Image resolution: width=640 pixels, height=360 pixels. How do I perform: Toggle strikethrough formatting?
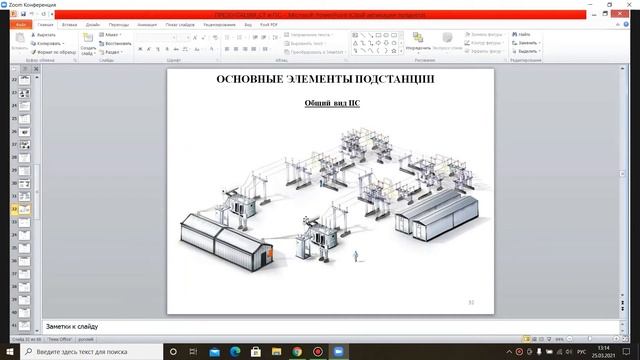176,49
